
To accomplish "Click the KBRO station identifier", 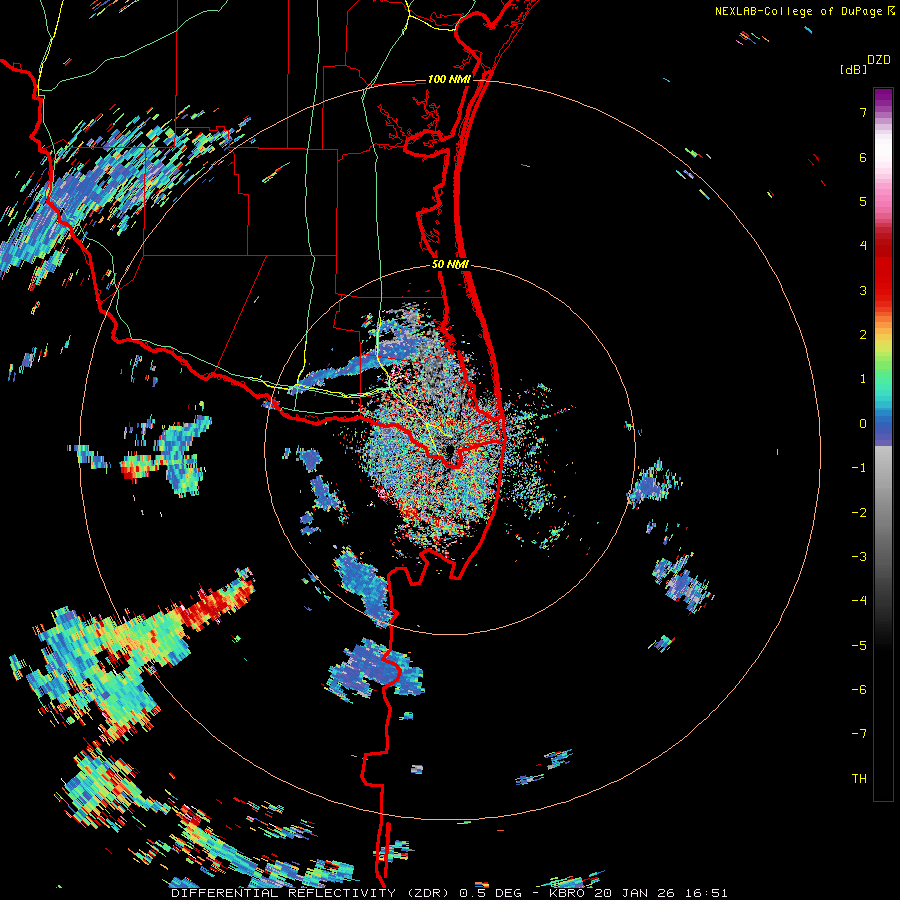I will click(x=567, y=893).
